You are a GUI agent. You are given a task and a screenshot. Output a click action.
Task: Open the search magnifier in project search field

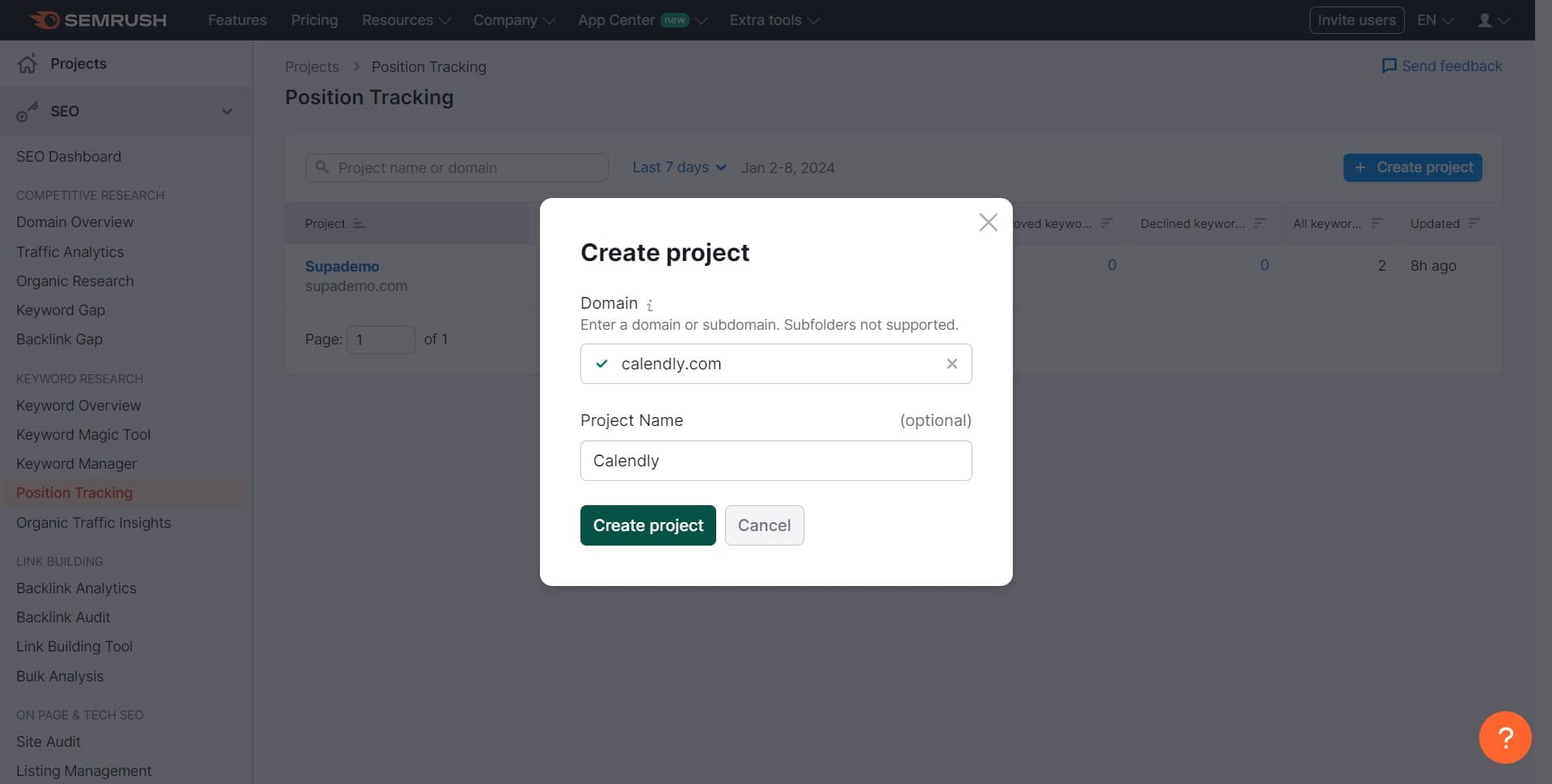(323, 167)
